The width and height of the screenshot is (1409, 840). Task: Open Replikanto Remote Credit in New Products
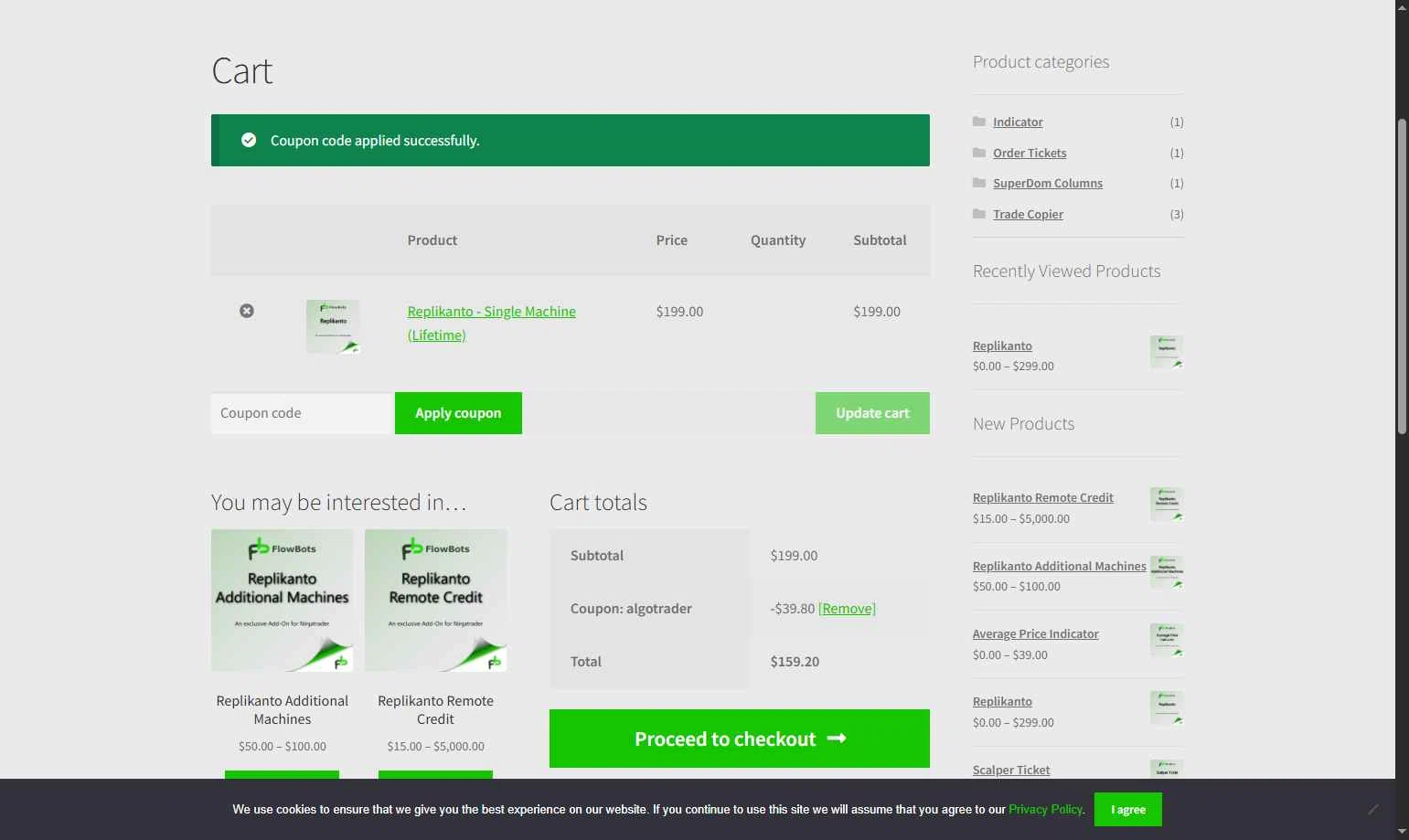(1043, 497)
